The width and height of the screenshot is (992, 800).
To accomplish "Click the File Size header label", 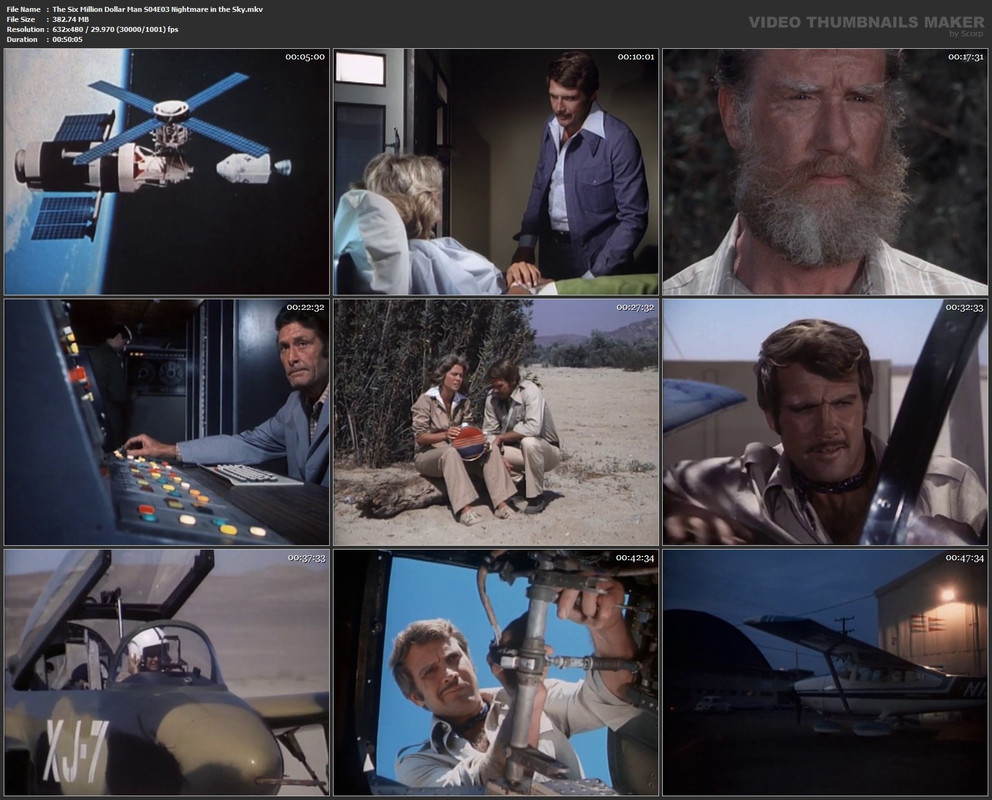I will click(x=21, y=20).
